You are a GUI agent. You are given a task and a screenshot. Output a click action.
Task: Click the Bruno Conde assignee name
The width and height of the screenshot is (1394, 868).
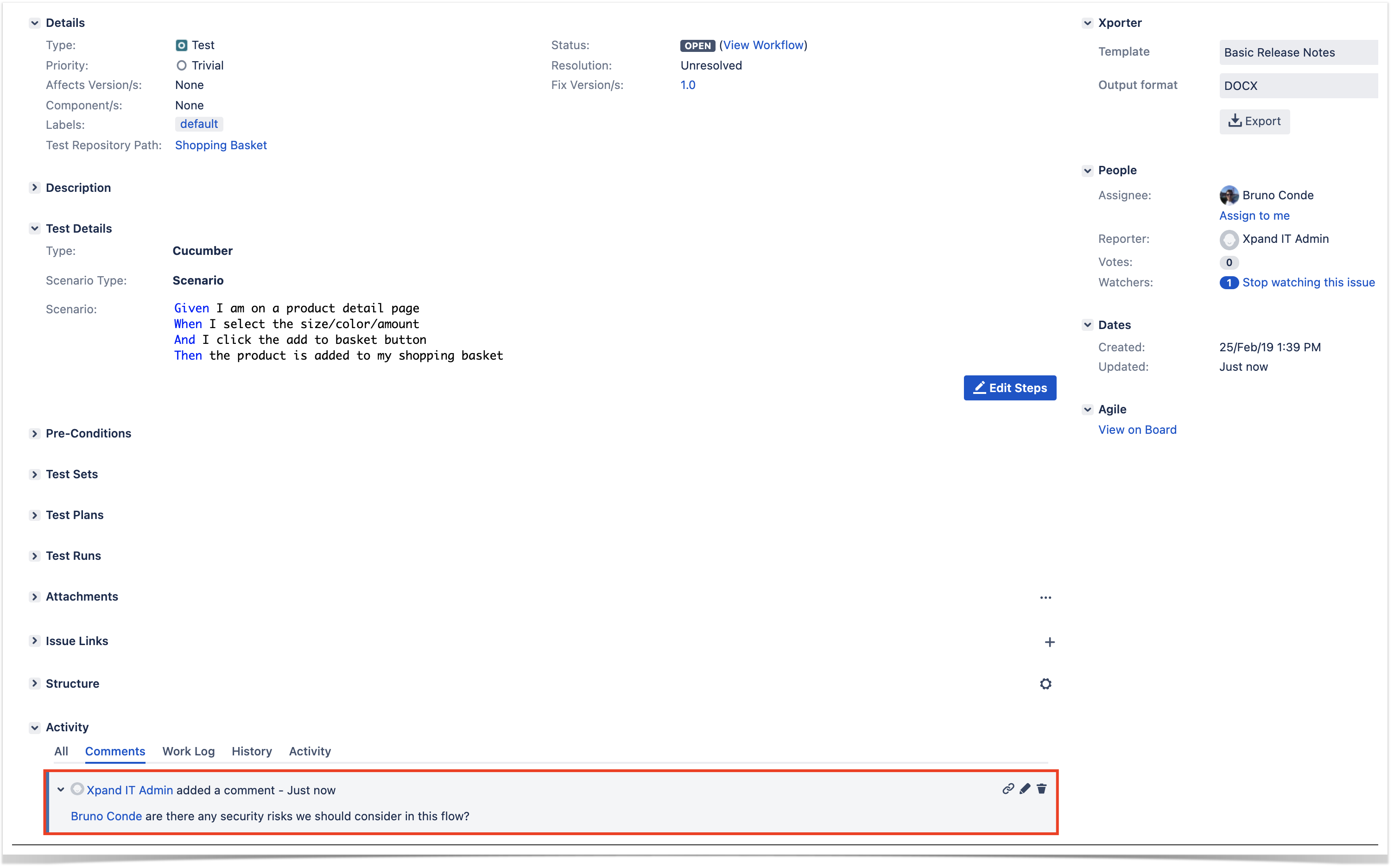[x=1278, y=195]
